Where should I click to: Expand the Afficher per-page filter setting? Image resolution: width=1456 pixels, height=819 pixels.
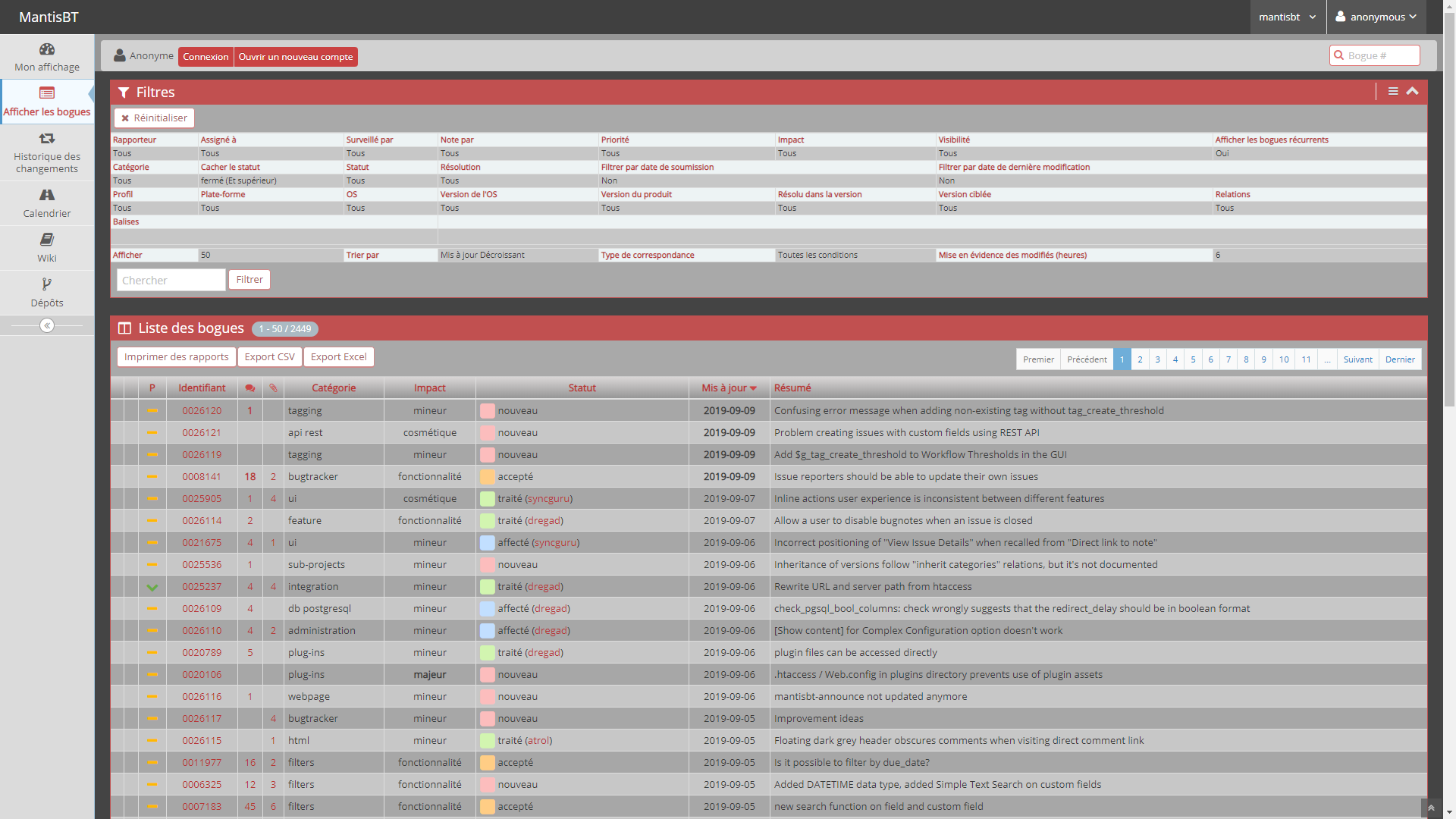[127, 255]
